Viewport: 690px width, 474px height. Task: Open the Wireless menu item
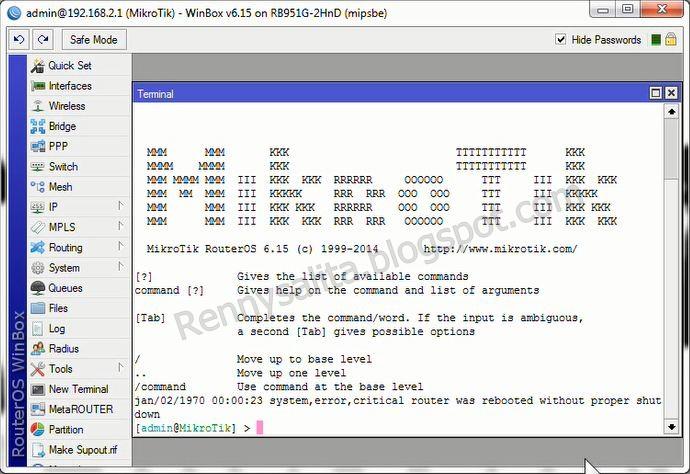tap(79, 106)
